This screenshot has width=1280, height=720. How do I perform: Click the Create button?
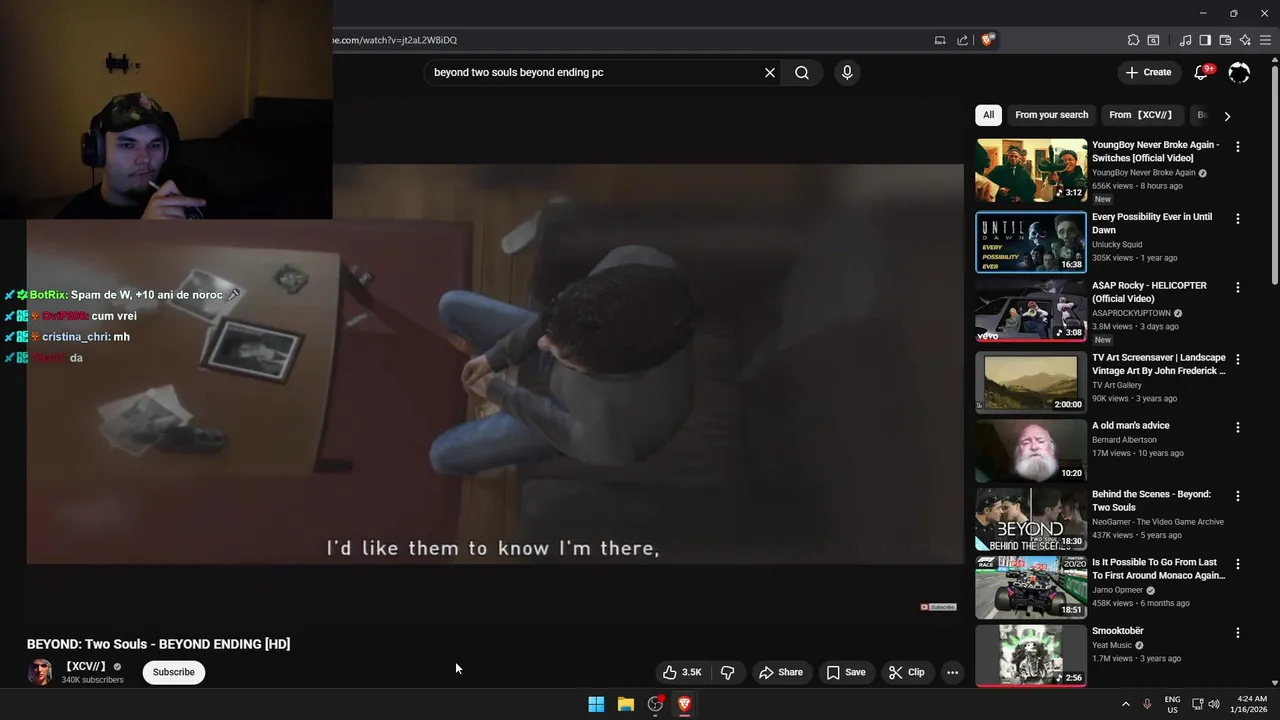(1148, 72)
